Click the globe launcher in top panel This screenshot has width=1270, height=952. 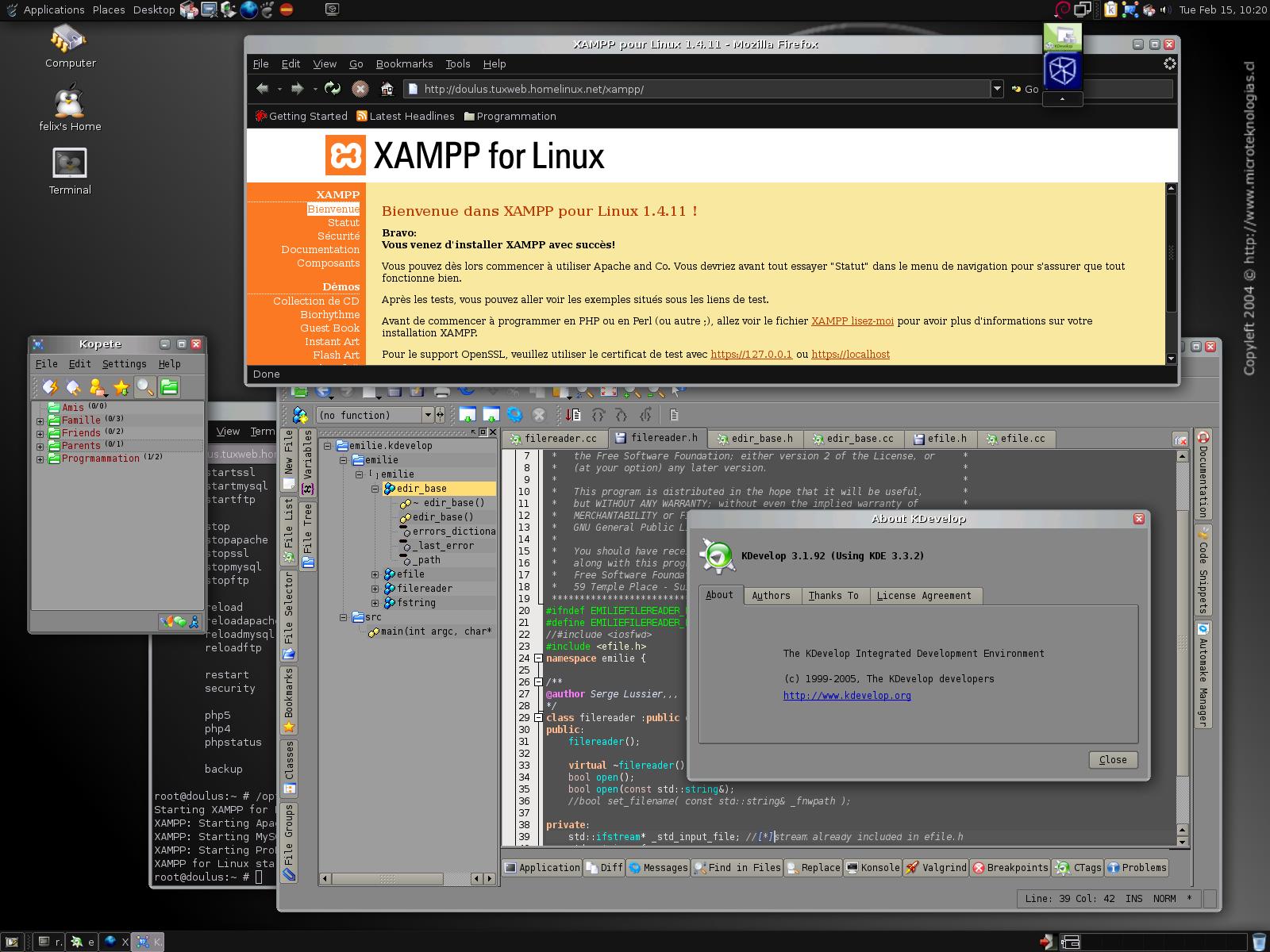[248, 10]
